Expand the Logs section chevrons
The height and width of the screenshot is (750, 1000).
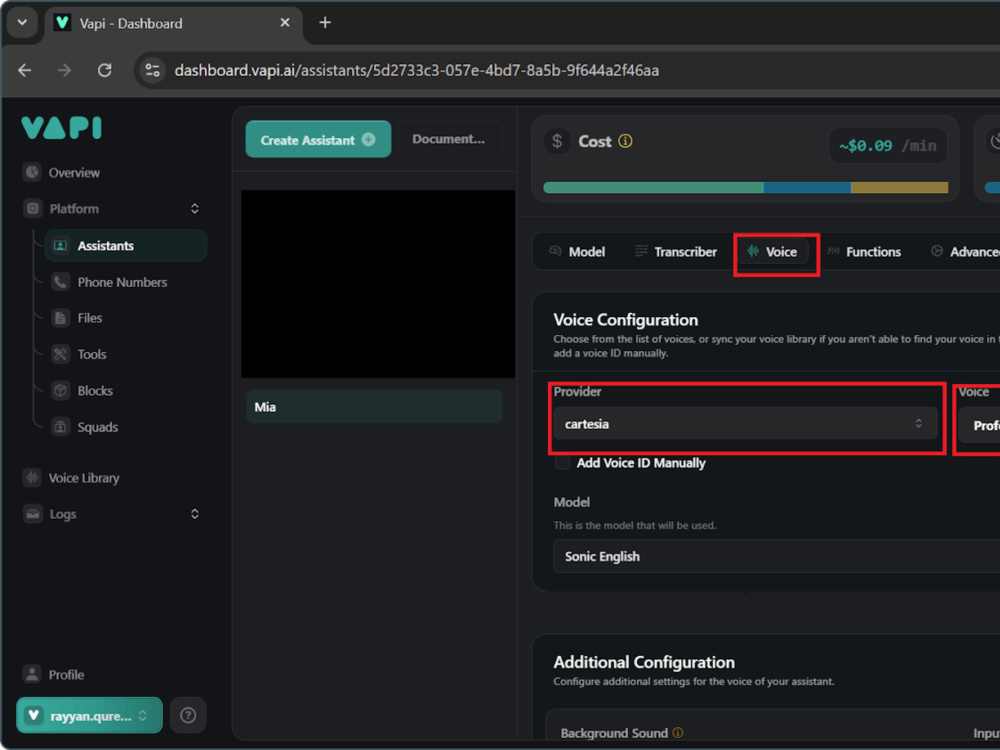pos(195,514)
